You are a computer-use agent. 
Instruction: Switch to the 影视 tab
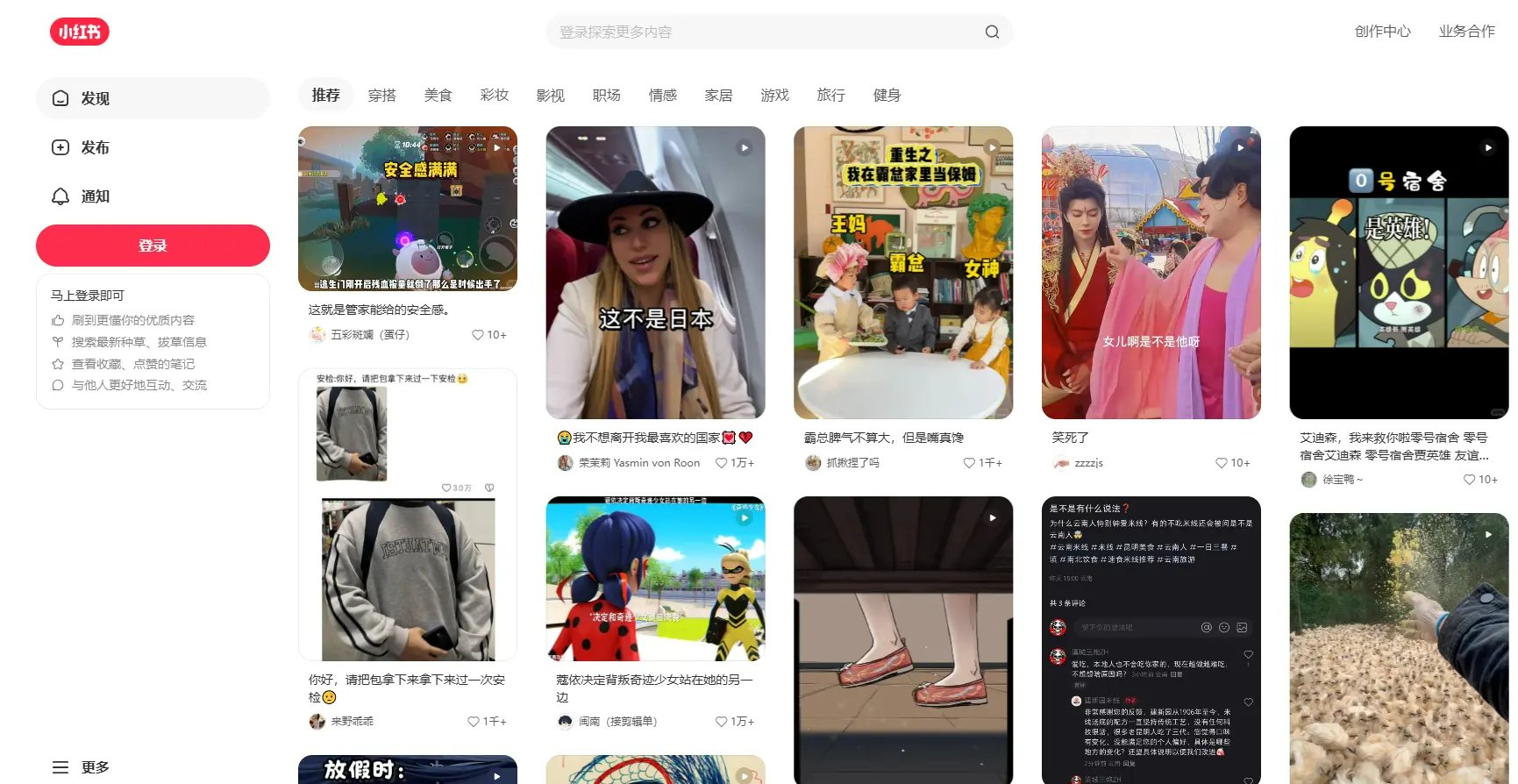click(550, 95)
